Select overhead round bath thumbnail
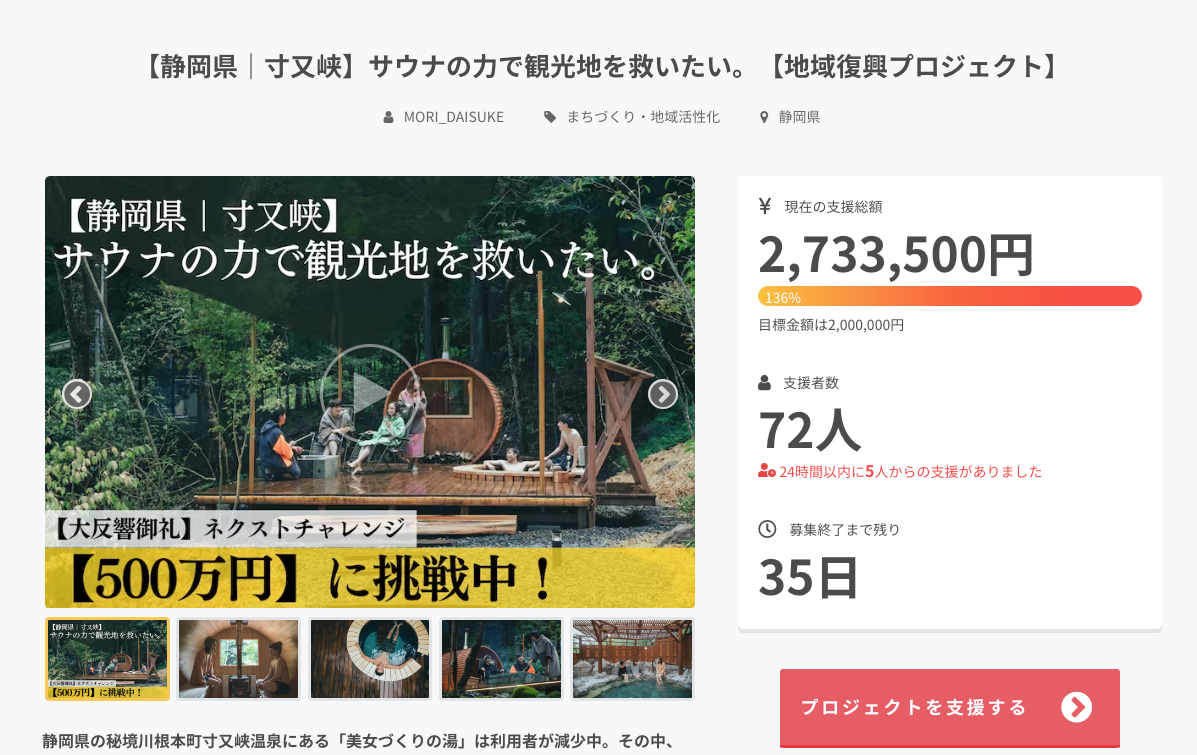Image resolution: width=1197 pixels, height=755 pixels. click(370, 659)
